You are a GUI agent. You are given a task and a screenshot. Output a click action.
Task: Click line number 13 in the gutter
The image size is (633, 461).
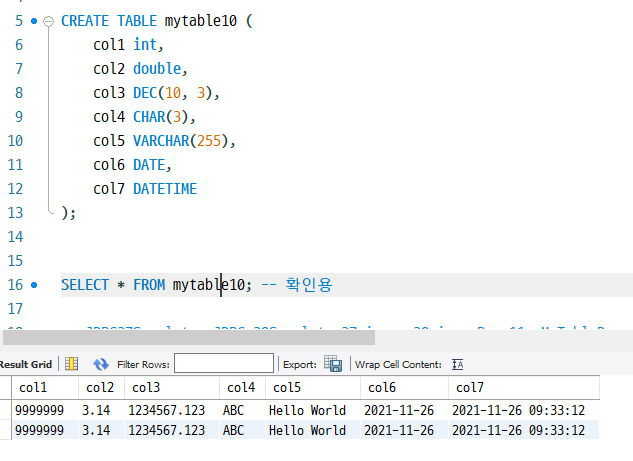pos(15,213)
